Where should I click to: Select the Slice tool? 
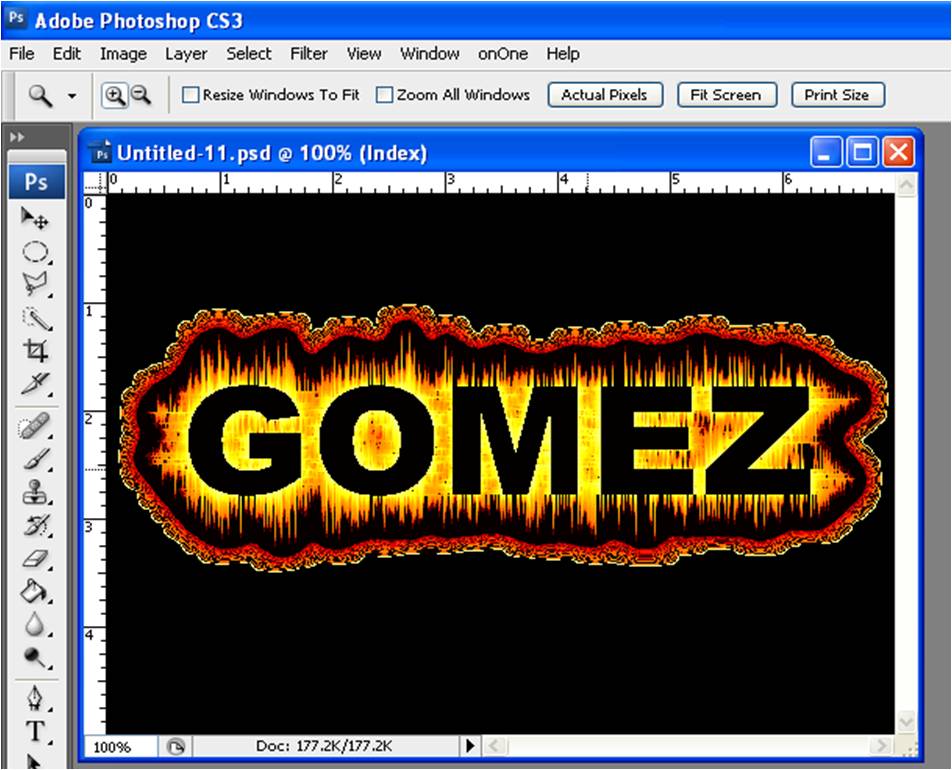click(35, 384)
